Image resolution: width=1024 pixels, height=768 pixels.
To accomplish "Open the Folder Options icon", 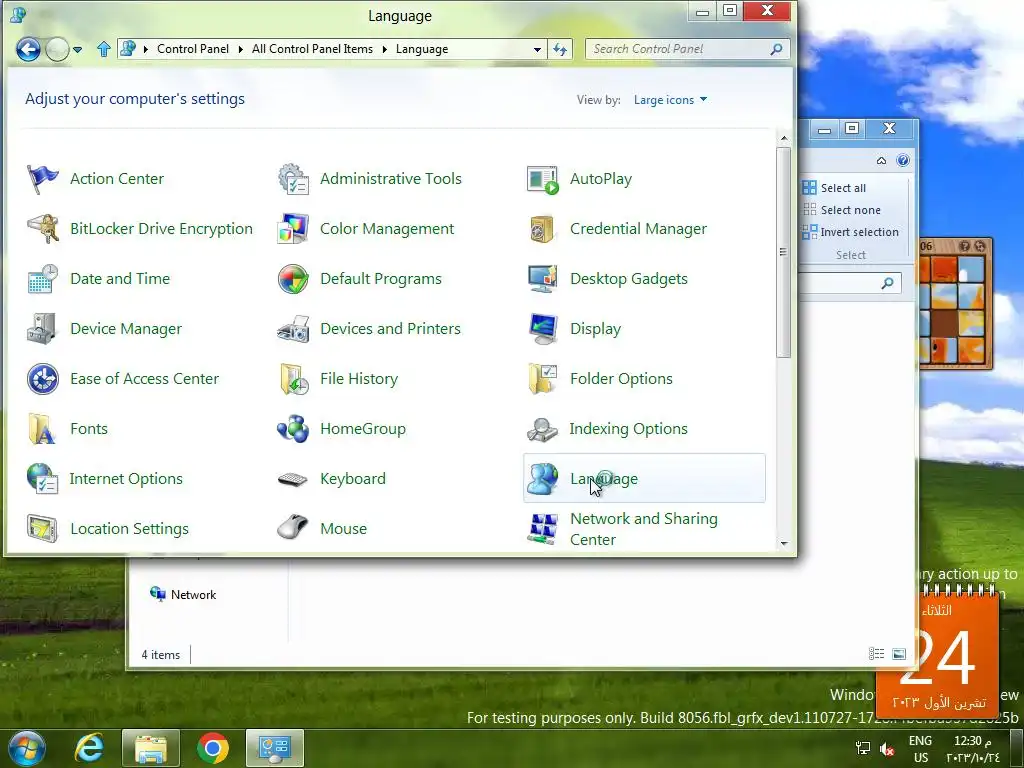I will click(x=543, y=379).
